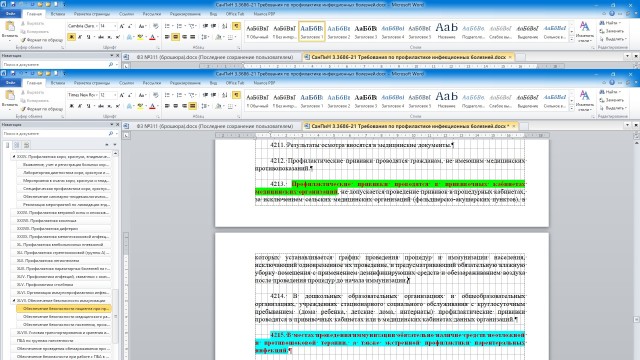Switch navigation pane to page thumbnails view
This screenshot has height=360, width=640.
(x=17, y=145)
